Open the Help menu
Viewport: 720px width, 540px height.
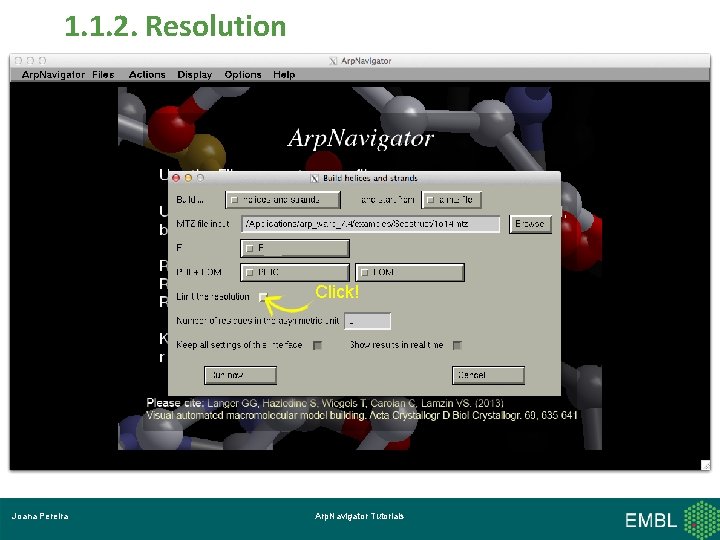coord(284,74)
